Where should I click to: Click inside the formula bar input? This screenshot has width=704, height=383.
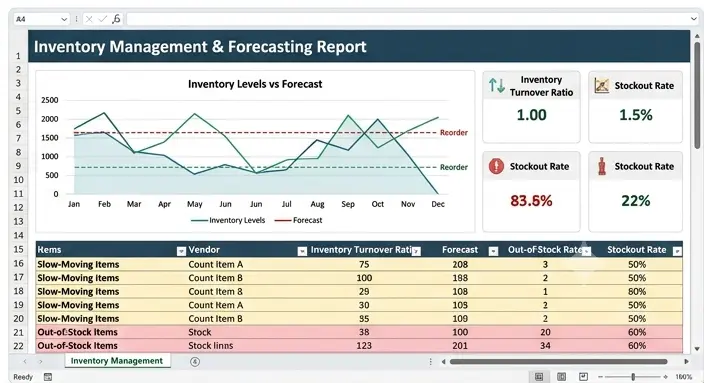[408, 19]
